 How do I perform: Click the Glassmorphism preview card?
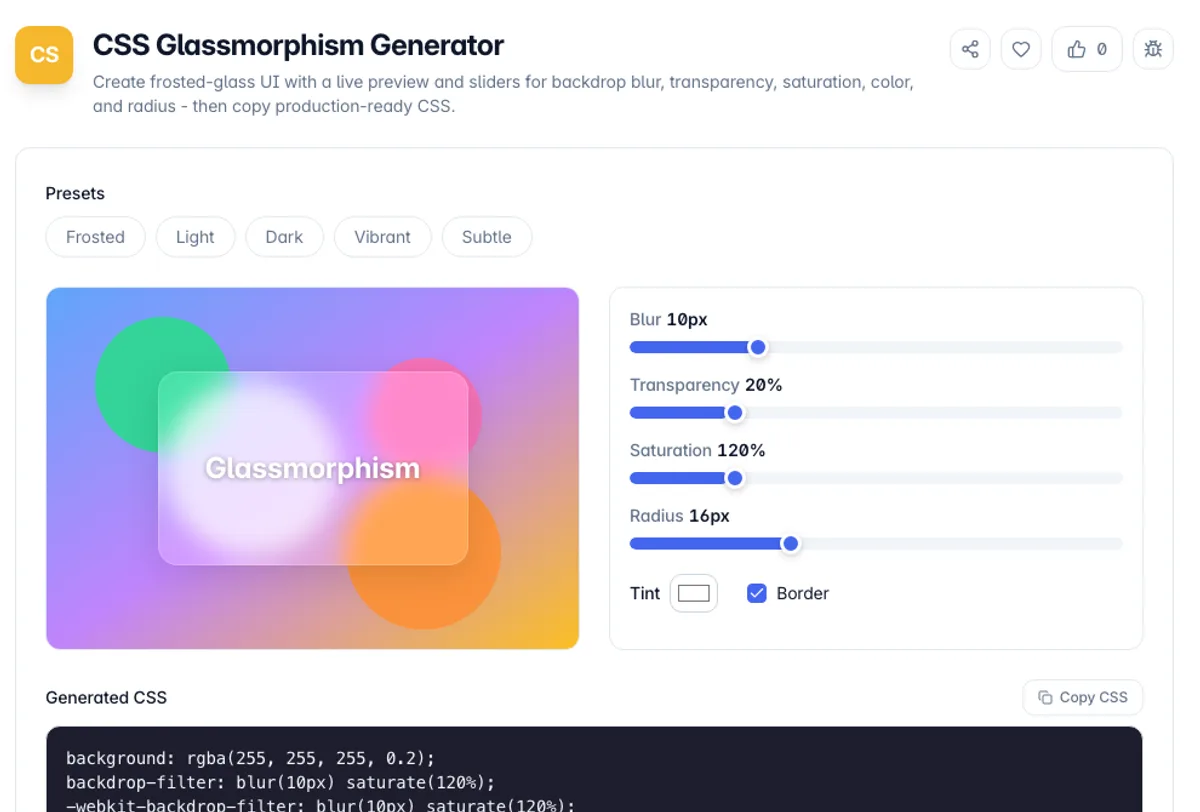point(313,468)
